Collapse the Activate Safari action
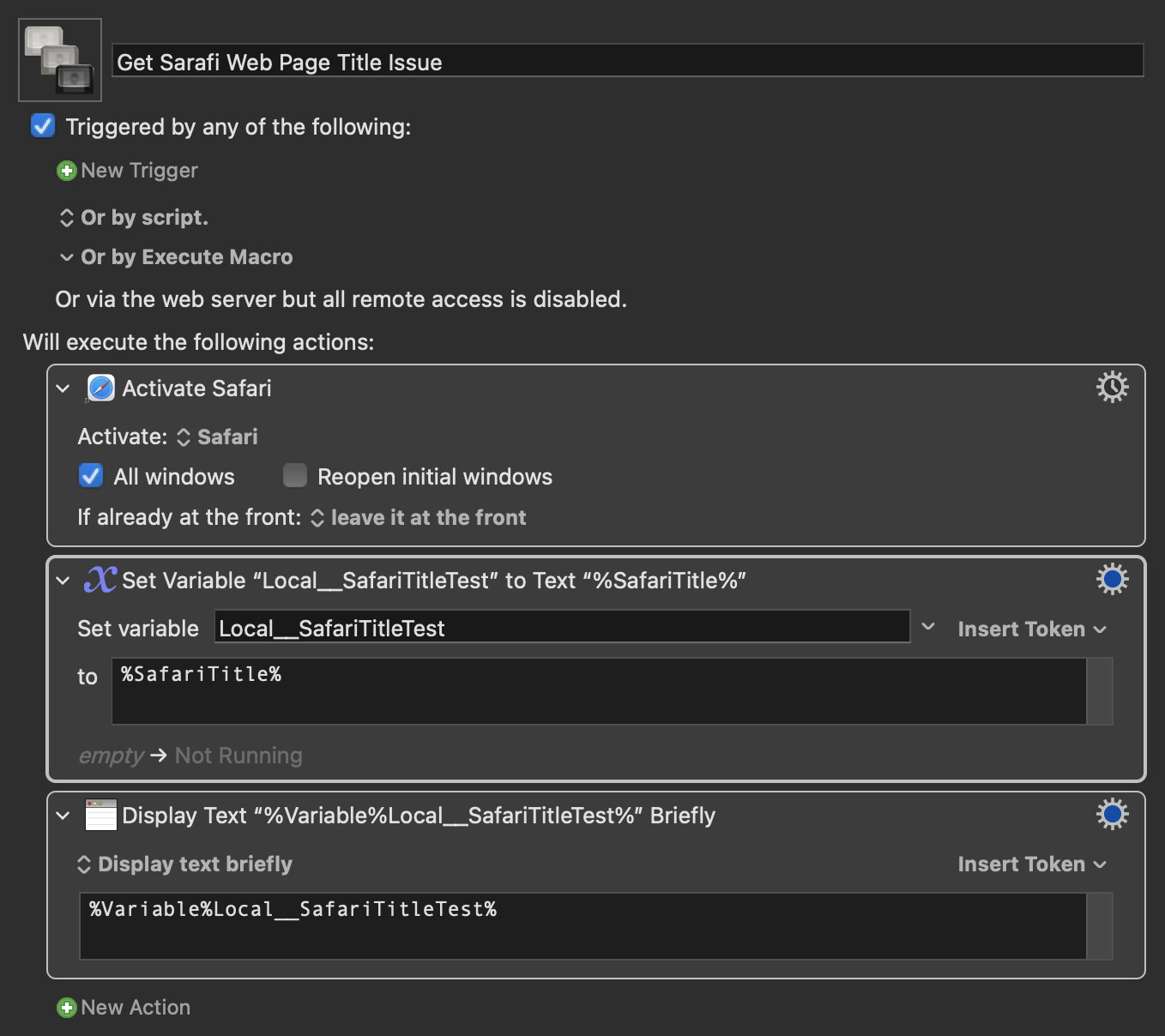 63,388
